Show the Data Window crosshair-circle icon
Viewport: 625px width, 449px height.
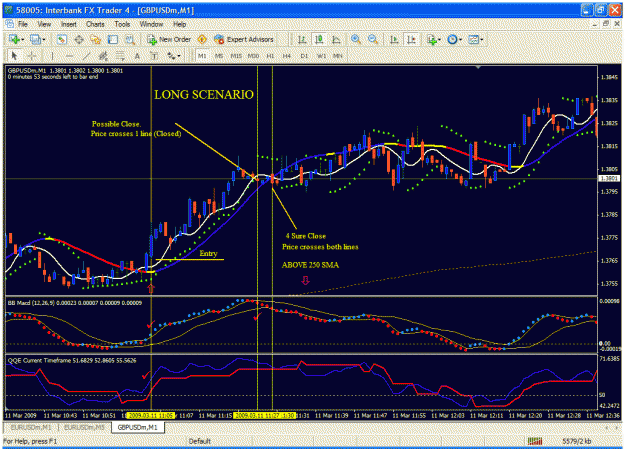79,39
